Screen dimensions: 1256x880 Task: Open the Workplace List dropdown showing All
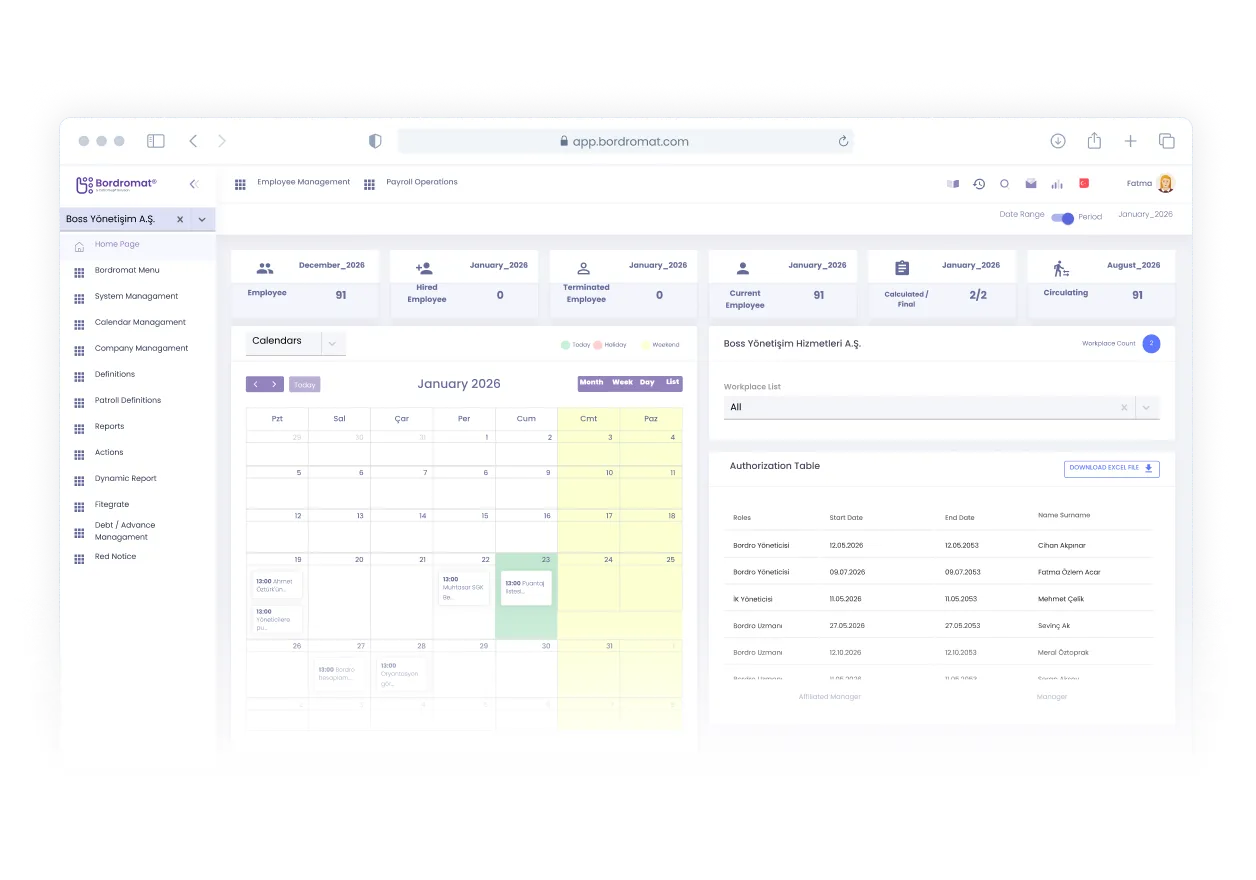pos(1146,407)
